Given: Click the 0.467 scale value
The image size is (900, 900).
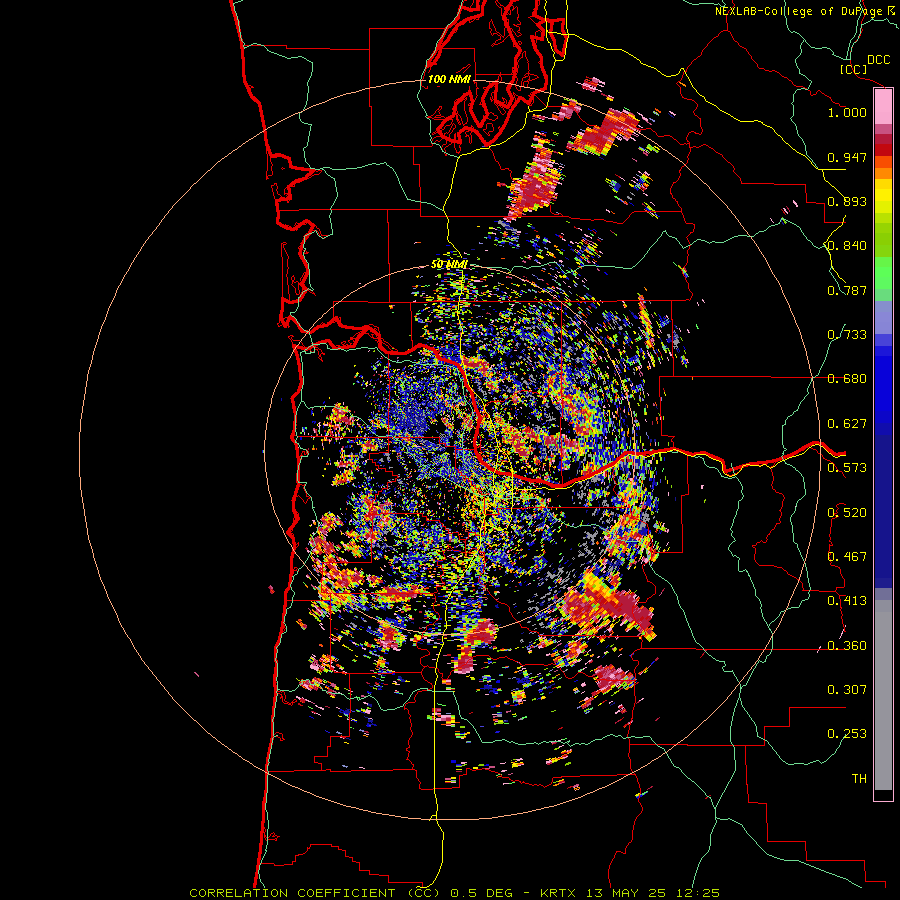Looking at the screenshot, I should (x=847, y=557).
